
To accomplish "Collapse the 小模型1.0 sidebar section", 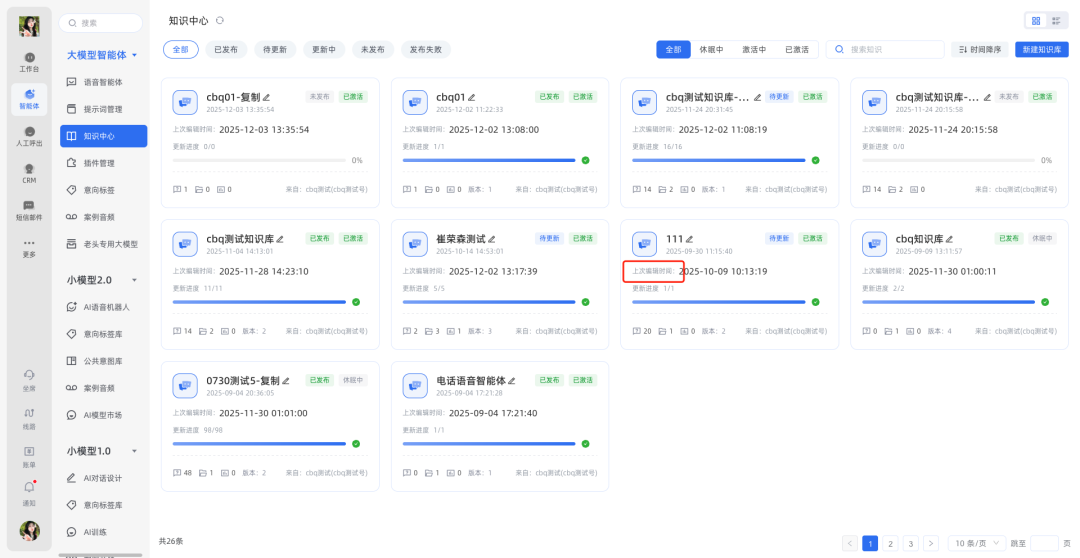I will (x=135, y=451).
